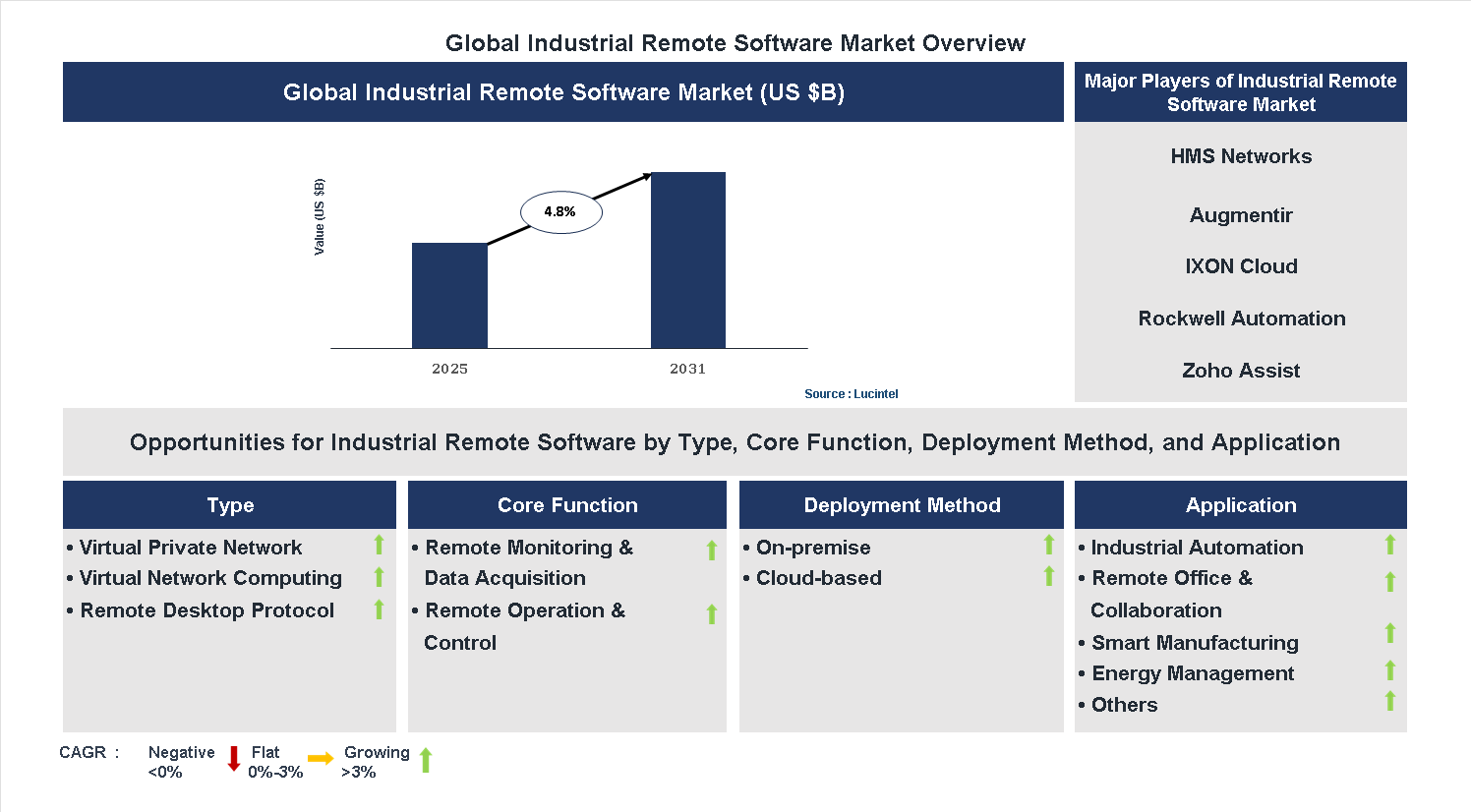The image size is (1471, 812).
Task: Select the Application panel header
Action: click(x=1240, y=505)
